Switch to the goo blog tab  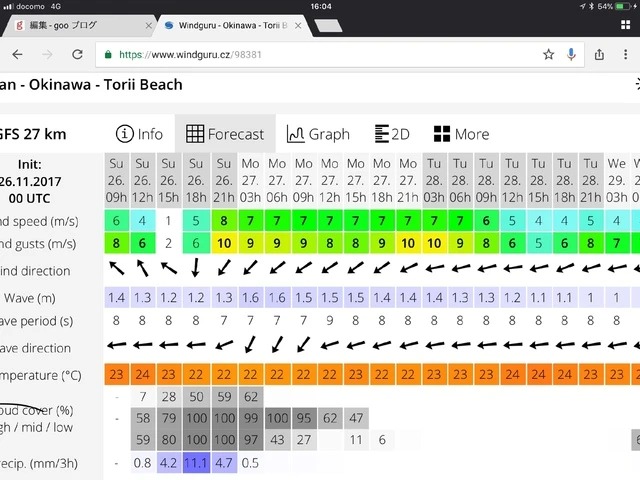click(x=75, y=25)
